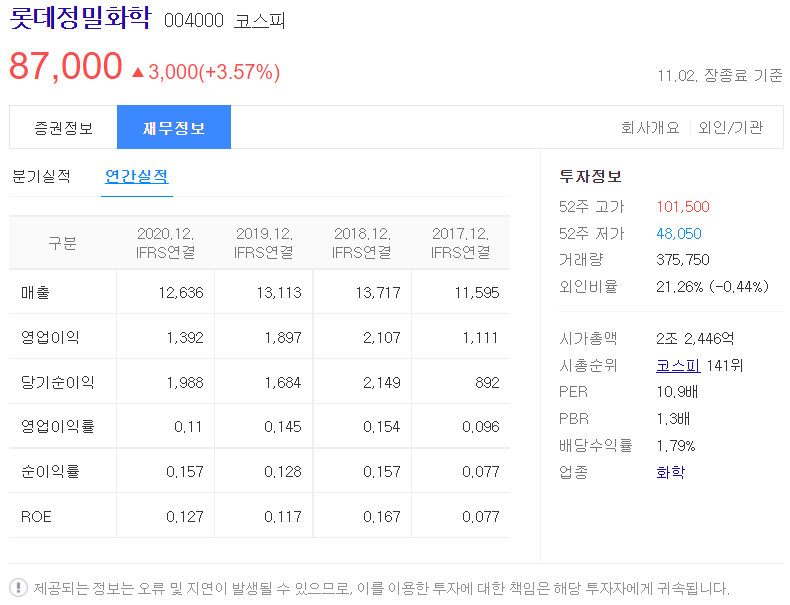The height and width of the screenshot is (605, 790).
Task: Click the 2020 영업이익률 value 0.11
Action: pyautogui.click(x=188, y=427)
